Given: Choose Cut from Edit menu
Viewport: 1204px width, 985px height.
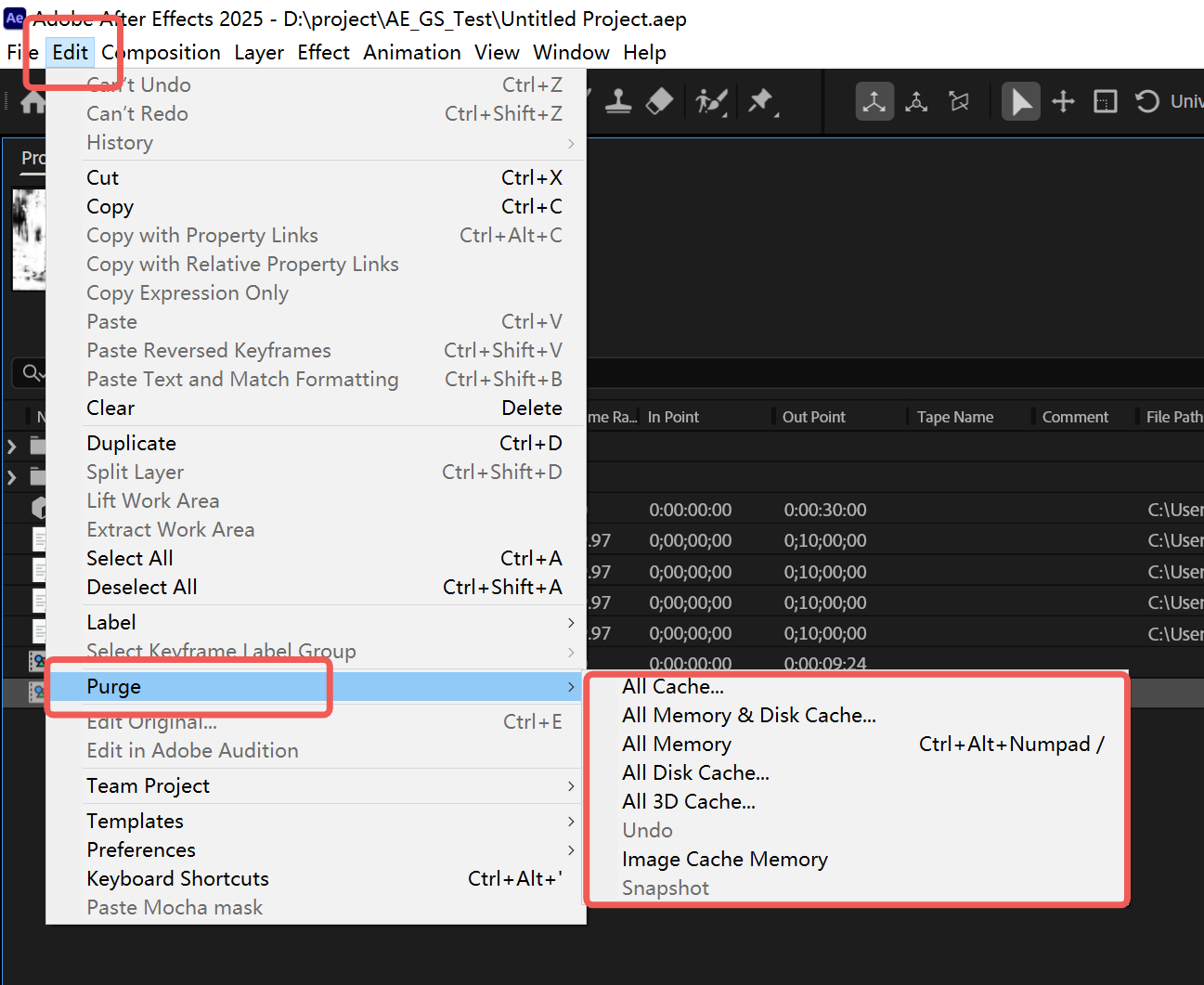Looking at the screenshot, I should click(x=316, y=177).
